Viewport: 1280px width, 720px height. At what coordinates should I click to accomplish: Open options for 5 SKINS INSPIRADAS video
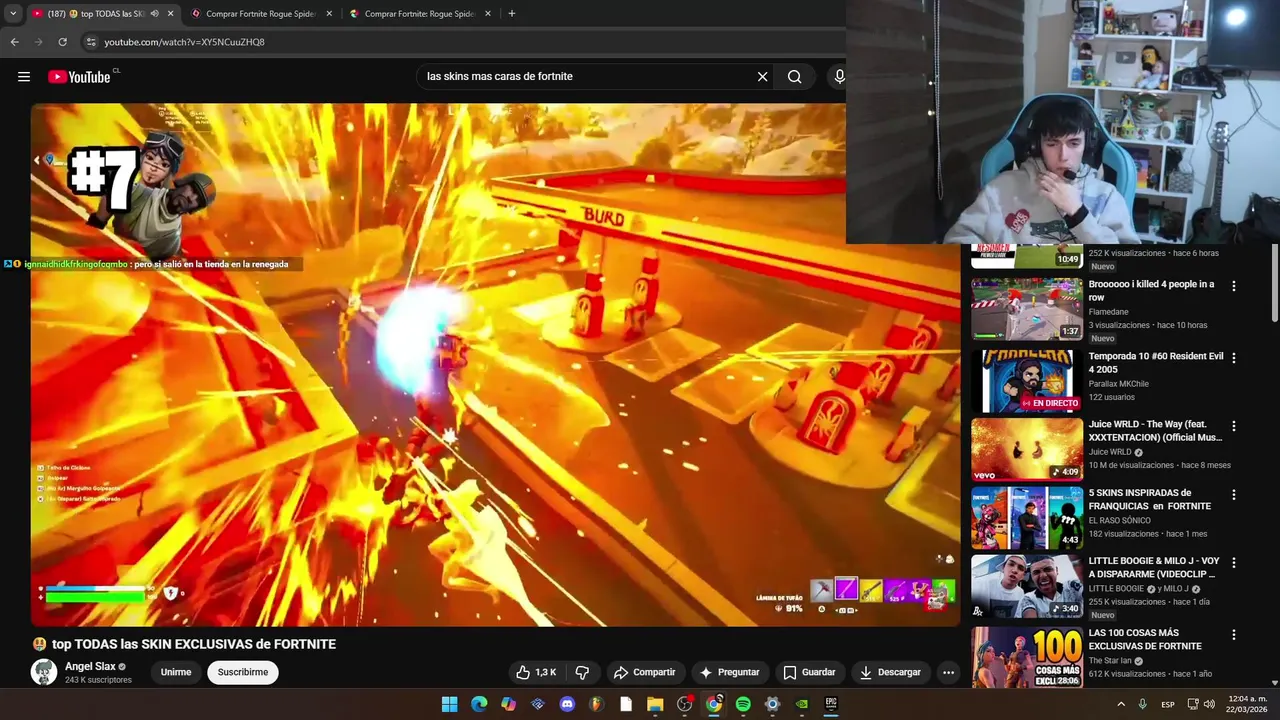click(1233, 495)
